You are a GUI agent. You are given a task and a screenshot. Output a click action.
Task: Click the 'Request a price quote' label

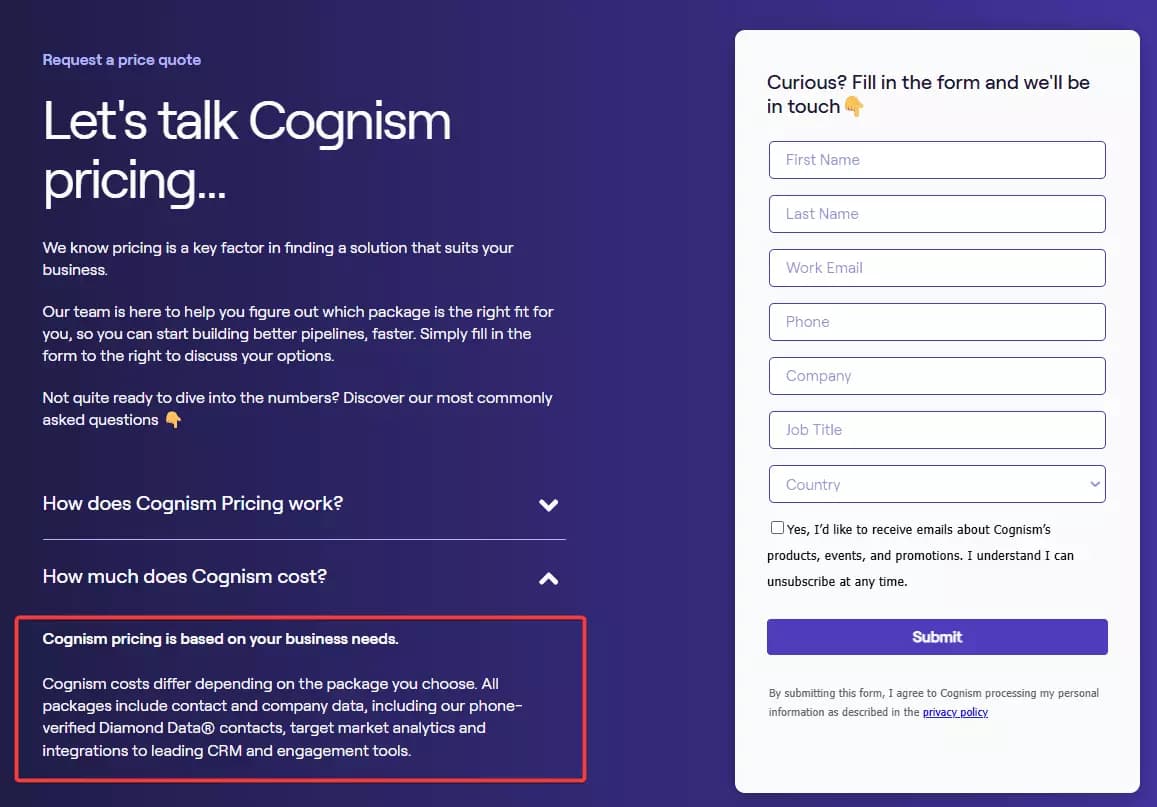point(122,60)
